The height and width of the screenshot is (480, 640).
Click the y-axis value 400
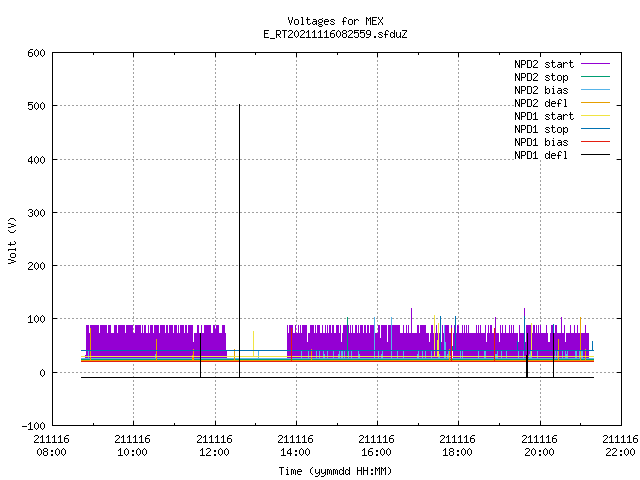[x=36, y=160]
